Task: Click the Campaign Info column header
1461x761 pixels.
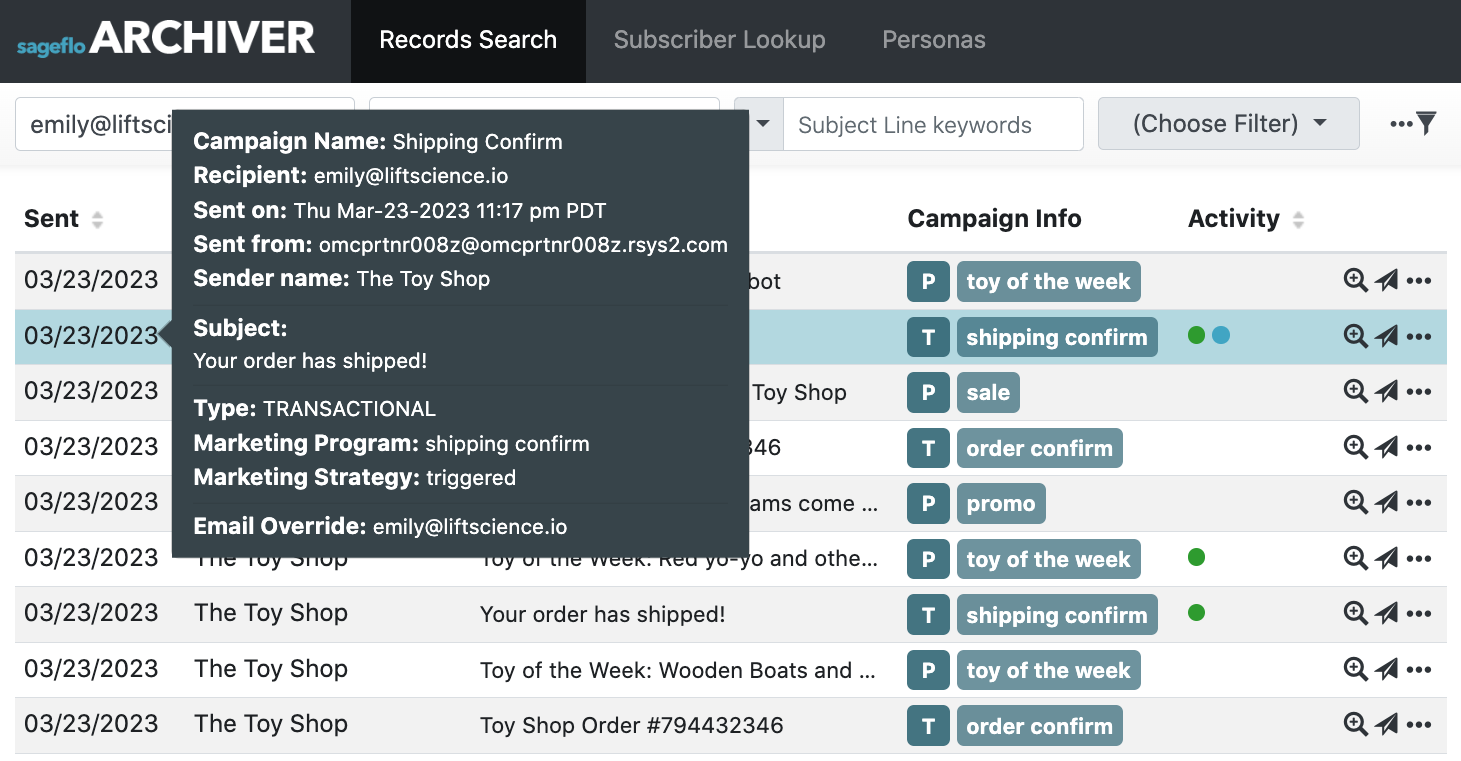Action: (994, 219)
